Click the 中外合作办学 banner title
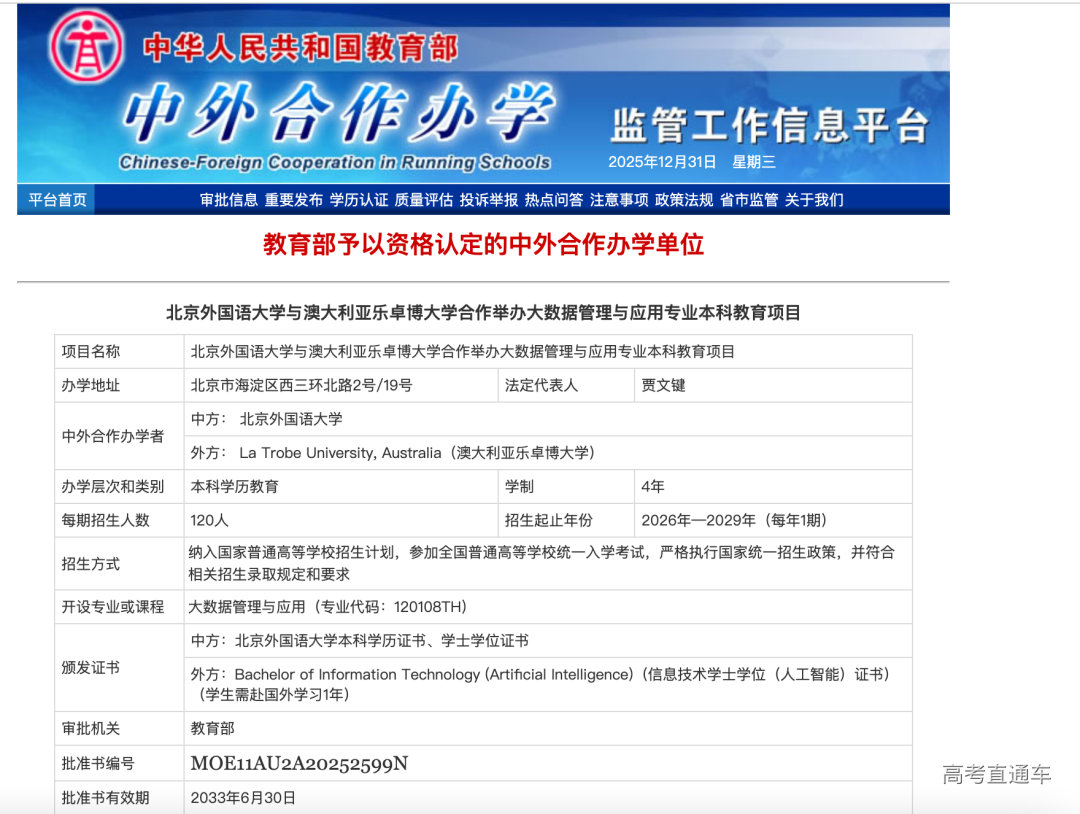The width and height of the screenshot is (1080, 814). tap(337, 116)
